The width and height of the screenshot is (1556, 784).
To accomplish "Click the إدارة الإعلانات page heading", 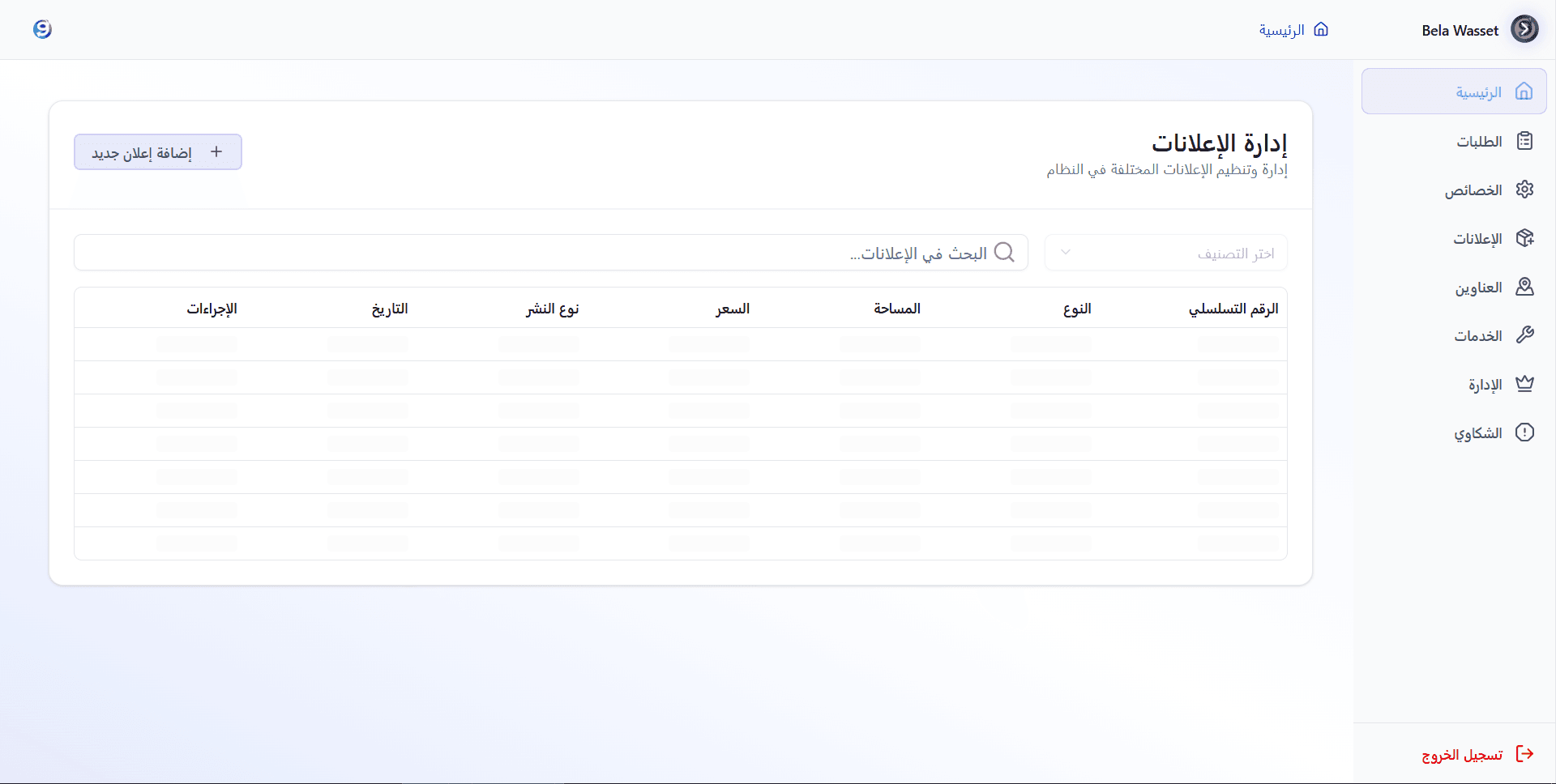I will click(1219, 143).
